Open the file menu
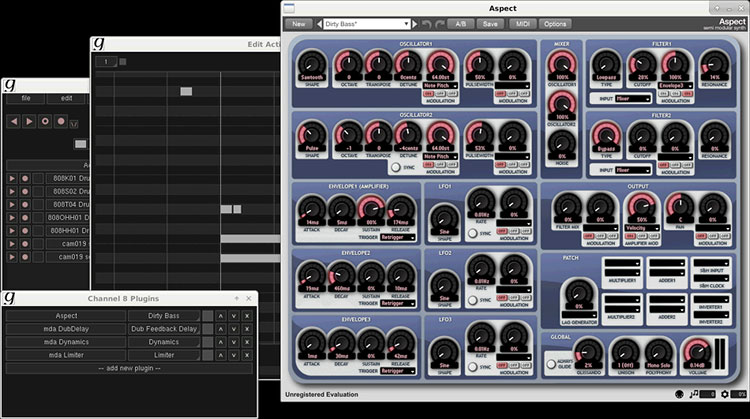The width and height of the screenshot is (750, 419). (x=25, y=98)
